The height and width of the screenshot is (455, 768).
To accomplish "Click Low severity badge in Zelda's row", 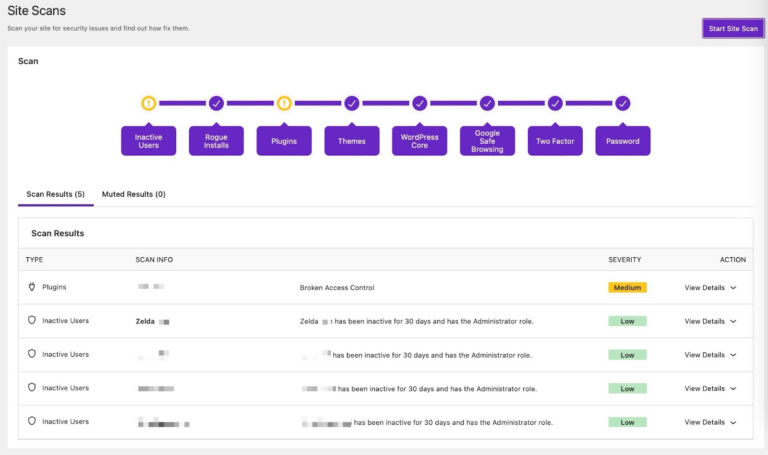I will pyautogui.click(x=627, y=321).
